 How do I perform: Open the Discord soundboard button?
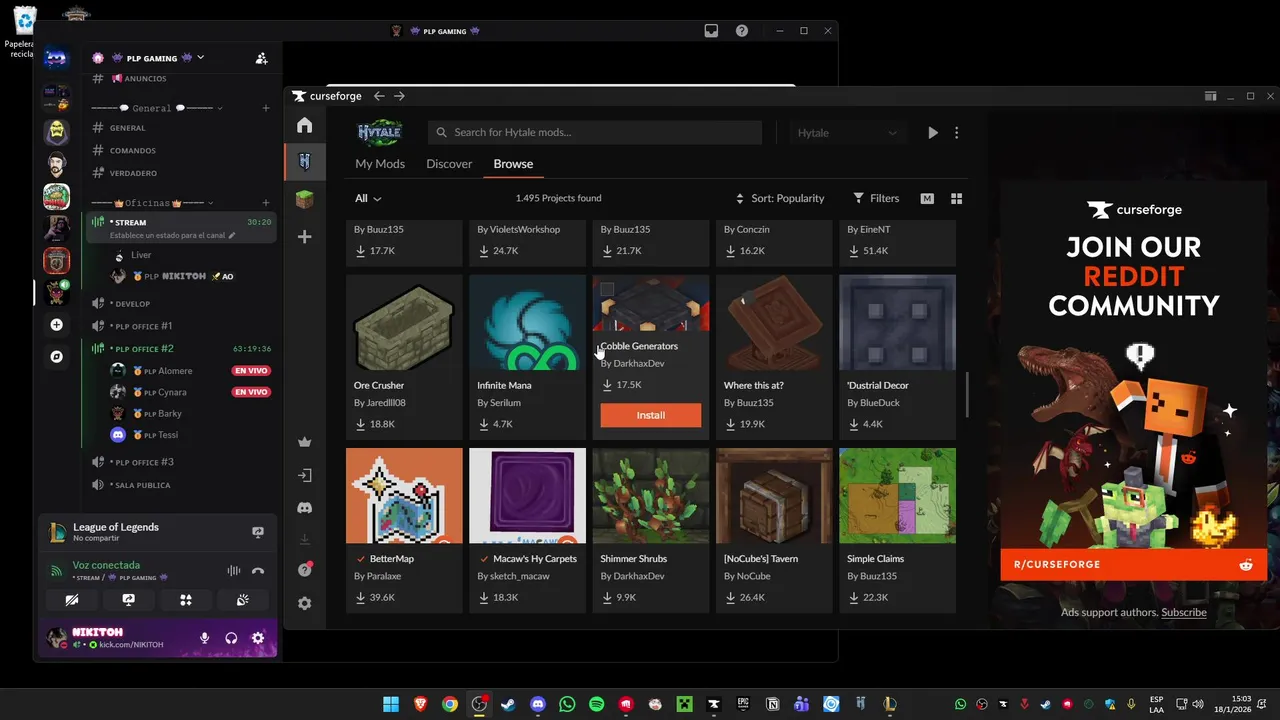(x=243, y=600)
